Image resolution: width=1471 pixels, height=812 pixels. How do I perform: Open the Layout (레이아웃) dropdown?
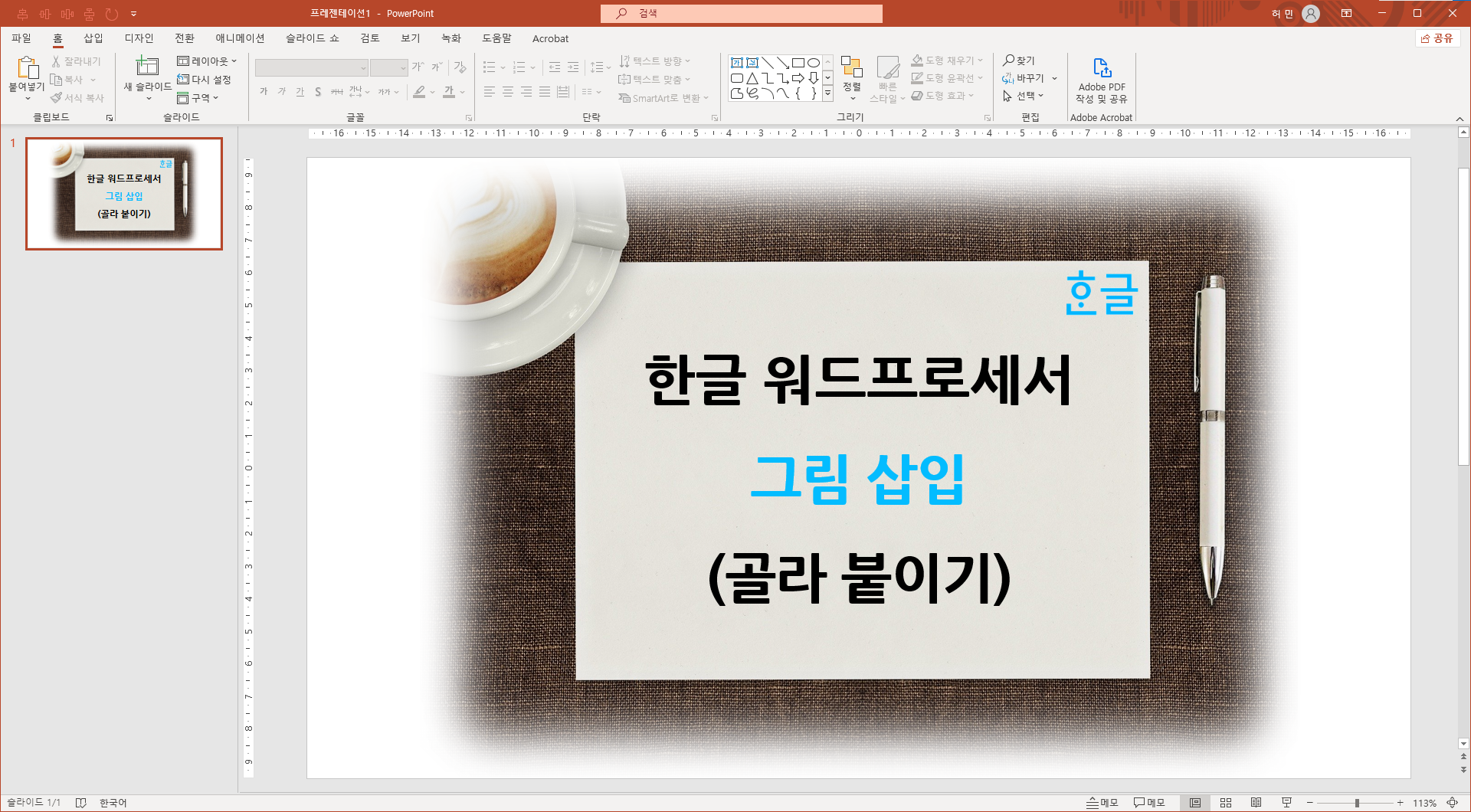coord(207,61)
